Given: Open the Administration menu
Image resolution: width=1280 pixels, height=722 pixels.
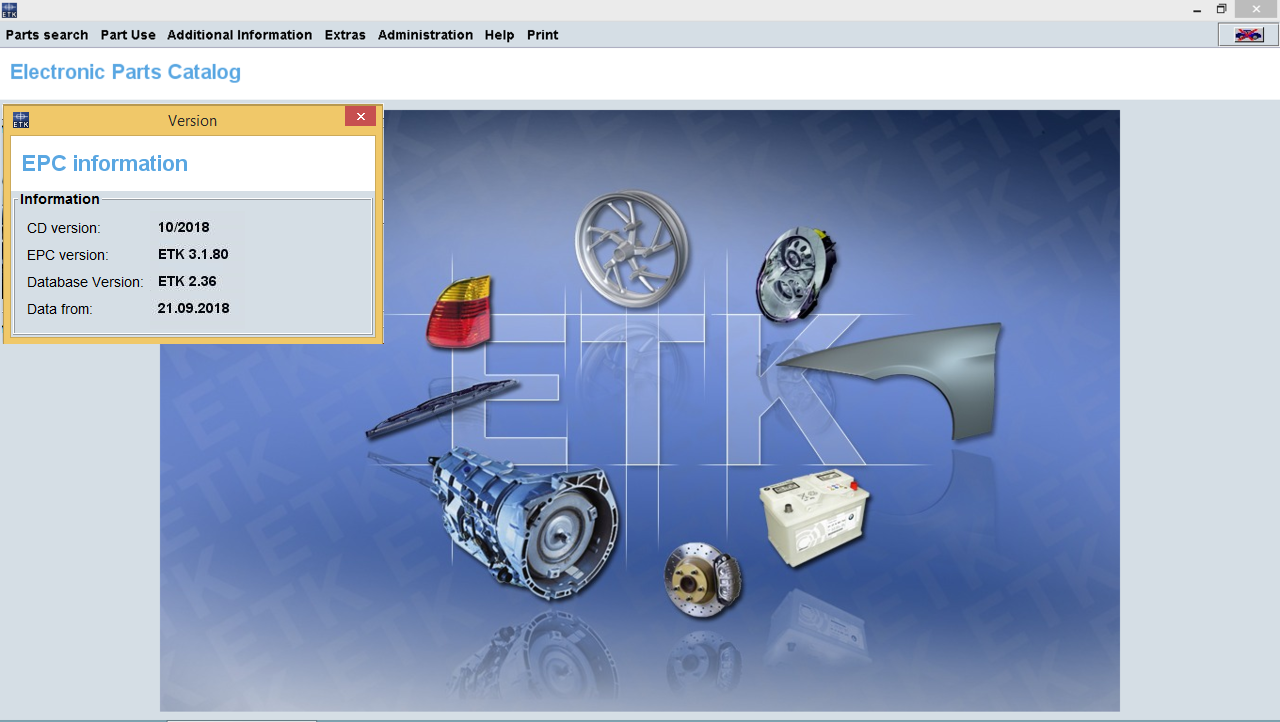Looking at the screenshot, I should pyautogui.click(x=425, y=35).
